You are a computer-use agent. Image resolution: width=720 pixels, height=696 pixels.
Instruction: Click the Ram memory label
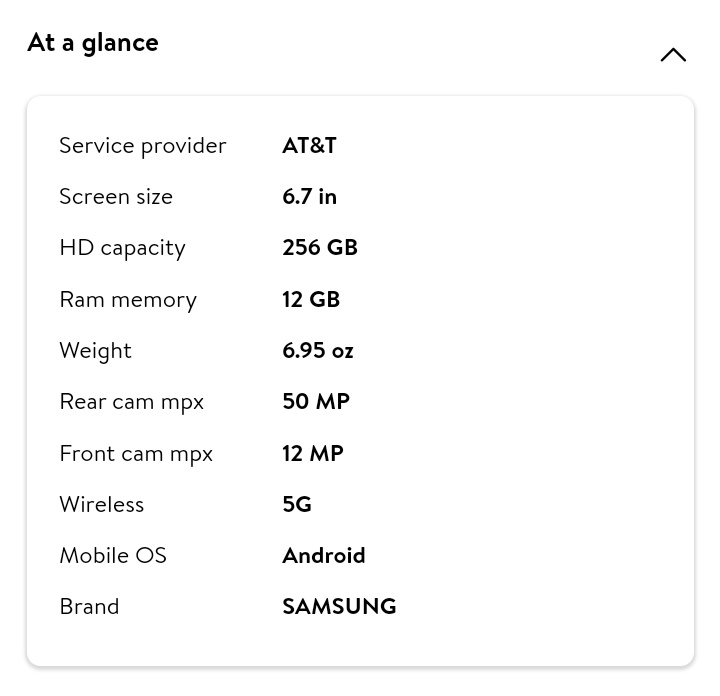tap(127, 299)
